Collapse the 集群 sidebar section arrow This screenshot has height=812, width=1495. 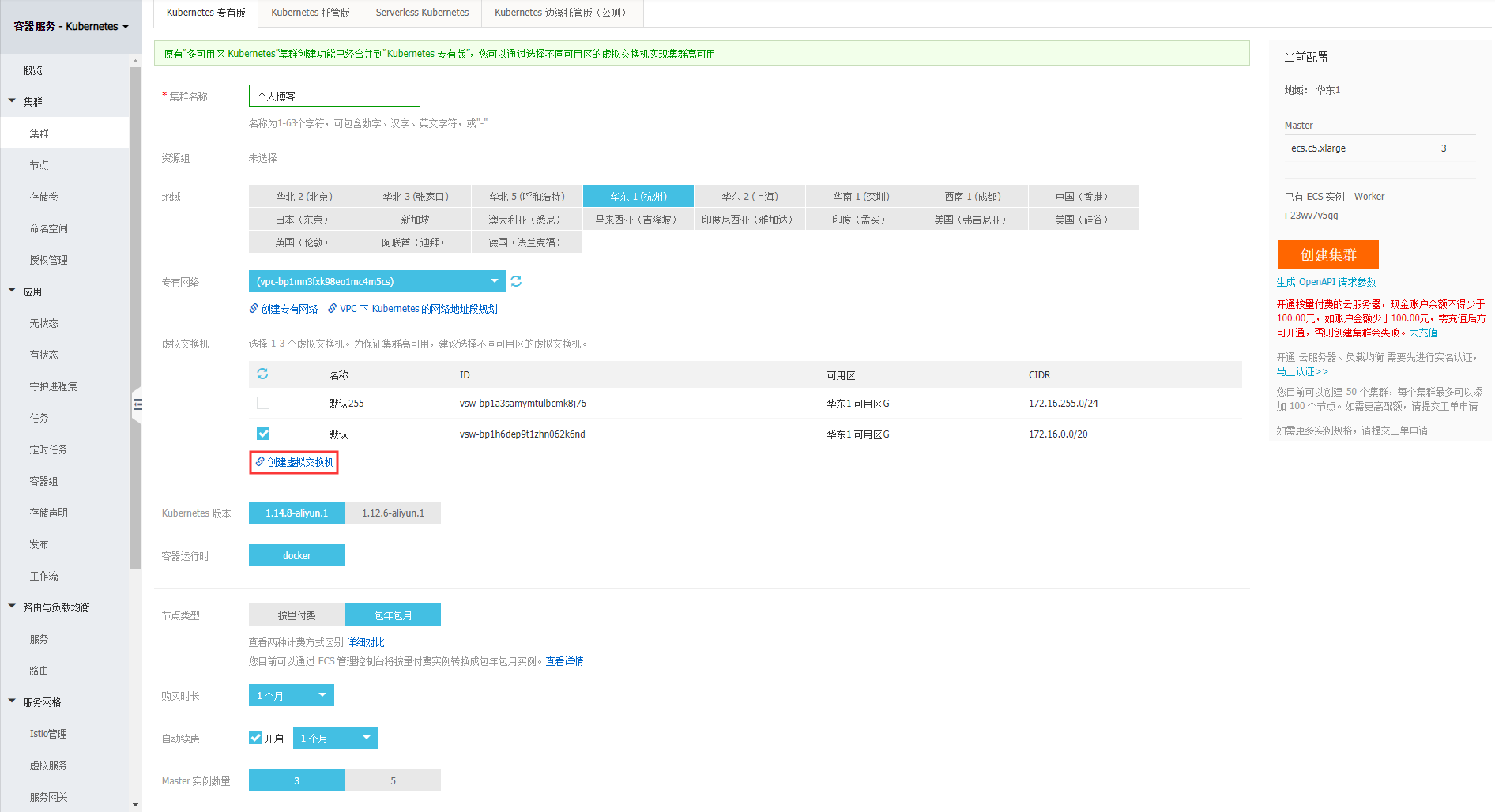click(12, 101)
